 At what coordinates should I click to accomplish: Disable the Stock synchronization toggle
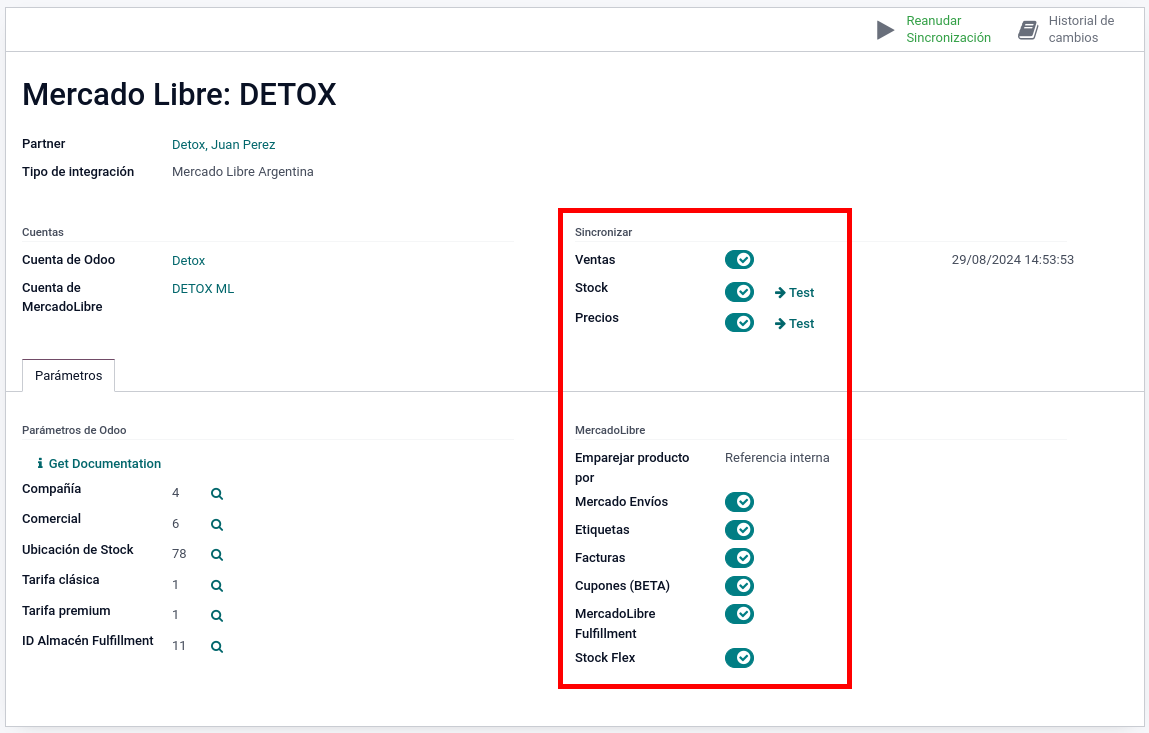tap(739, 292)
